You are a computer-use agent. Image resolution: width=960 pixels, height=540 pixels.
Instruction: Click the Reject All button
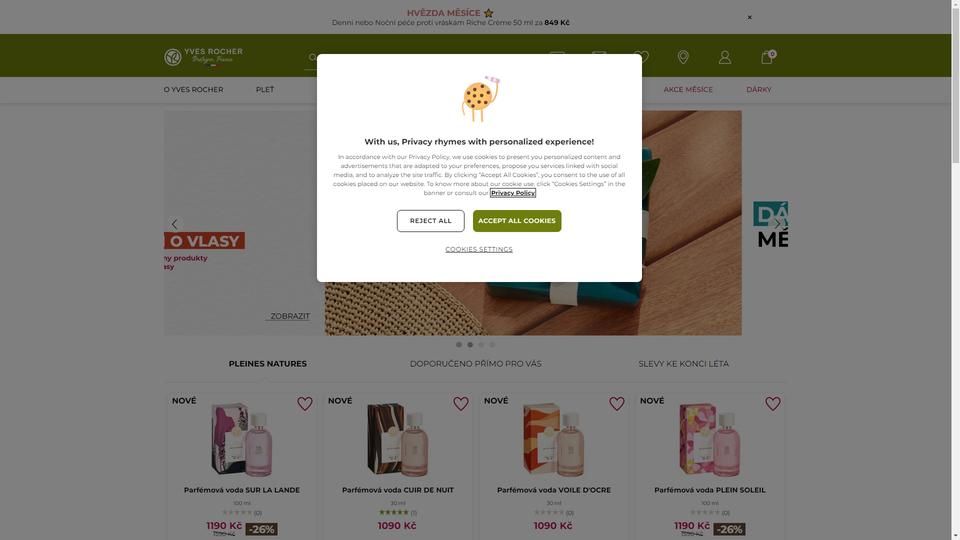(x=430, y=221)
